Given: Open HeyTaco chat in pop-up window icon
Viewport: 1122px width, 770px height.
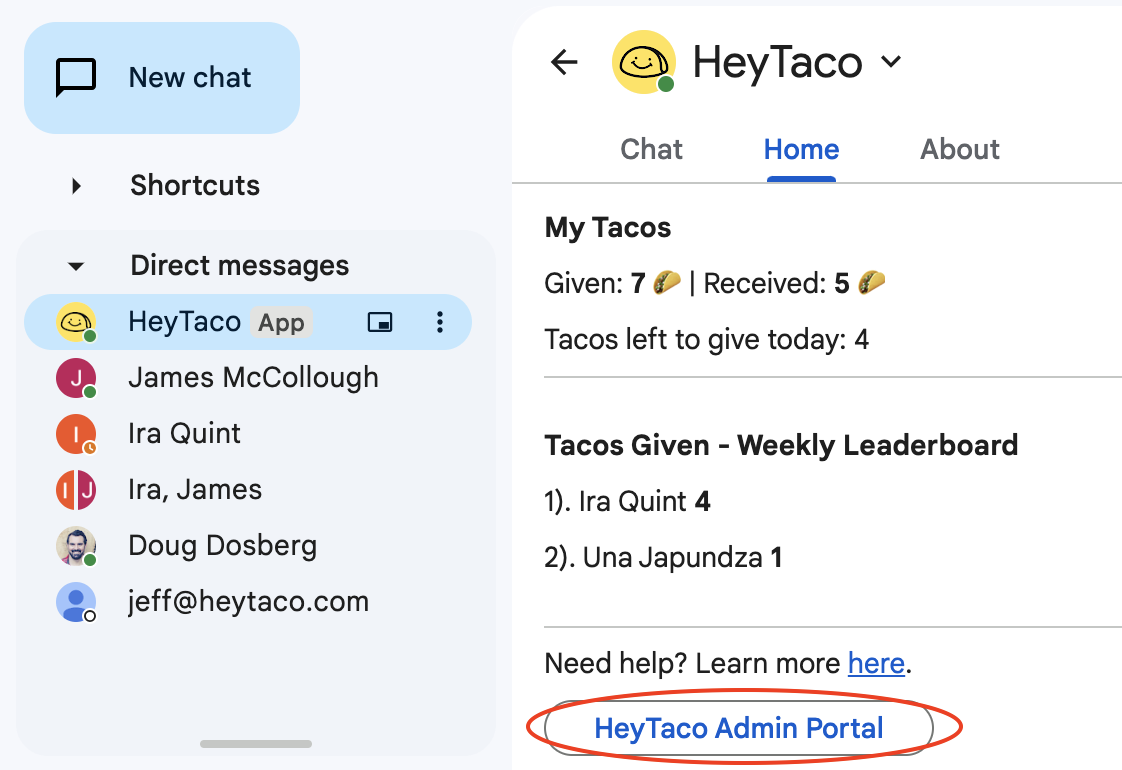Looking at the screenshot, I should point(380,322).
